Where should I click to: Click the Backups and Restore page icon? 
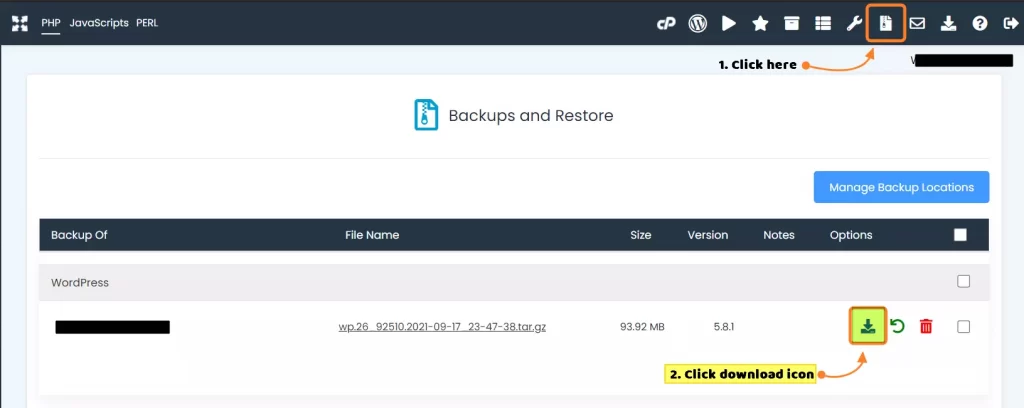coord(426,115)
